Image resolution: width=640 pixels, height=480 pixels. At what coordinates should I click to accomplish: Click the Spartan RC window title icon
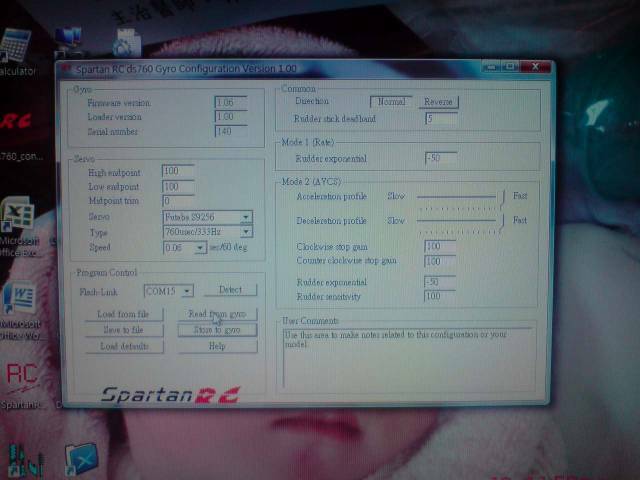(x=66, y=69)
